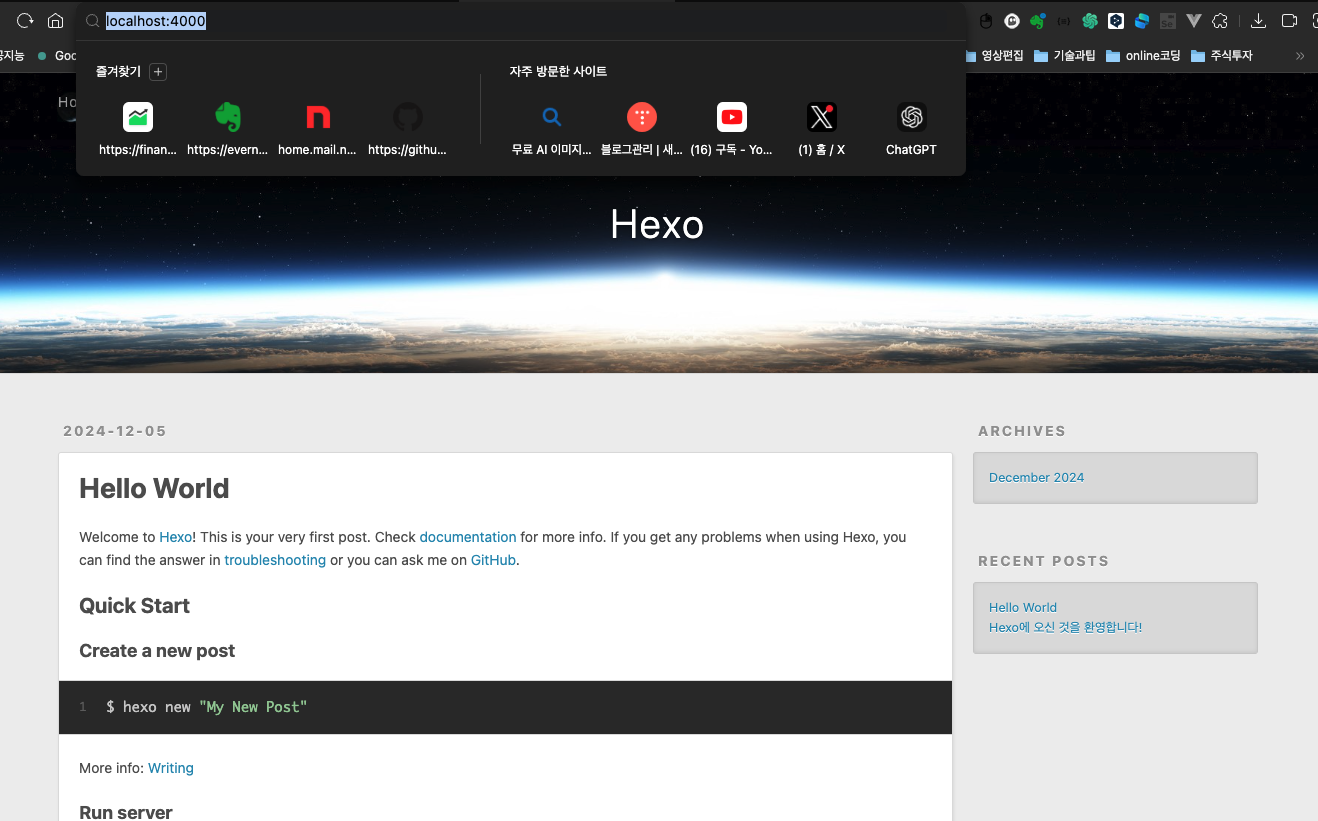
Task: Open the finance favorite shortcut
Action: pos(138,129)
